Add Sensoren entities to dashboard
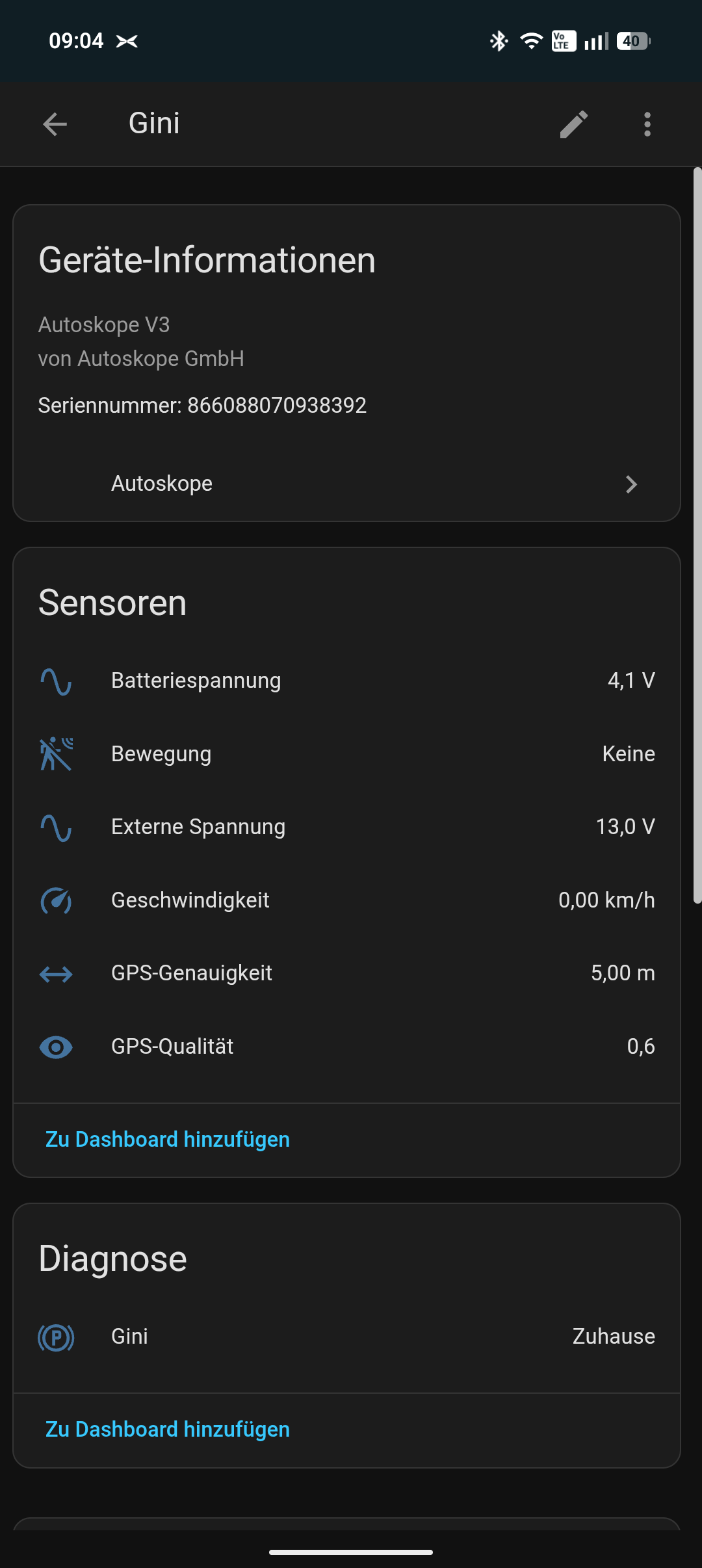 168,1140
